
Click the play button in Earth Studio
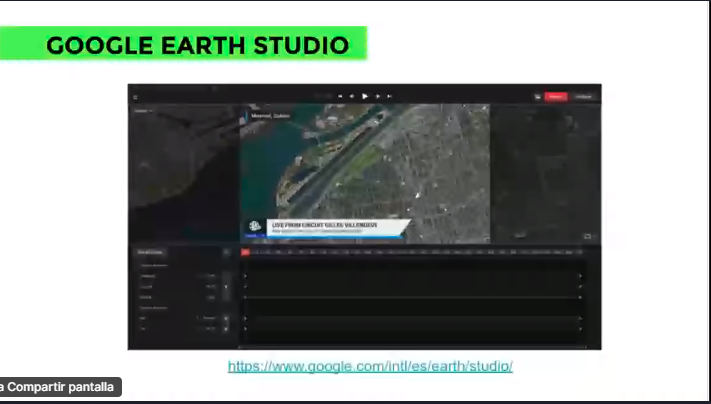pyautogui.click(x=365, y=96)
